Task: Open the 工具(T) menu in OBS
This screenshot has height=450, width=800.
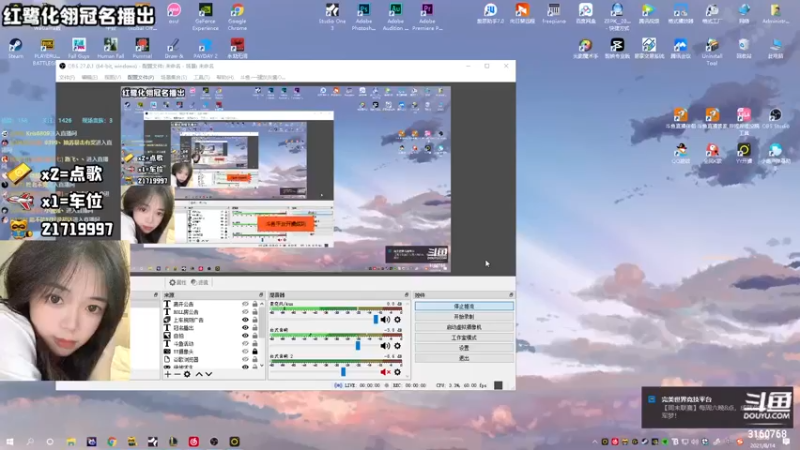Action: tap(202, 78)
